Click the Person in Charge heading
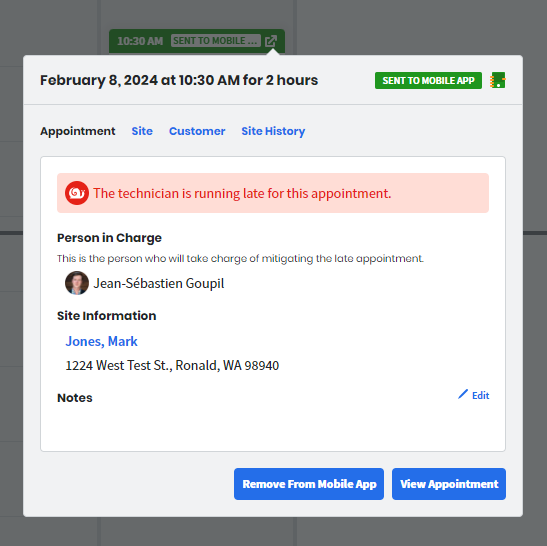 109,238
